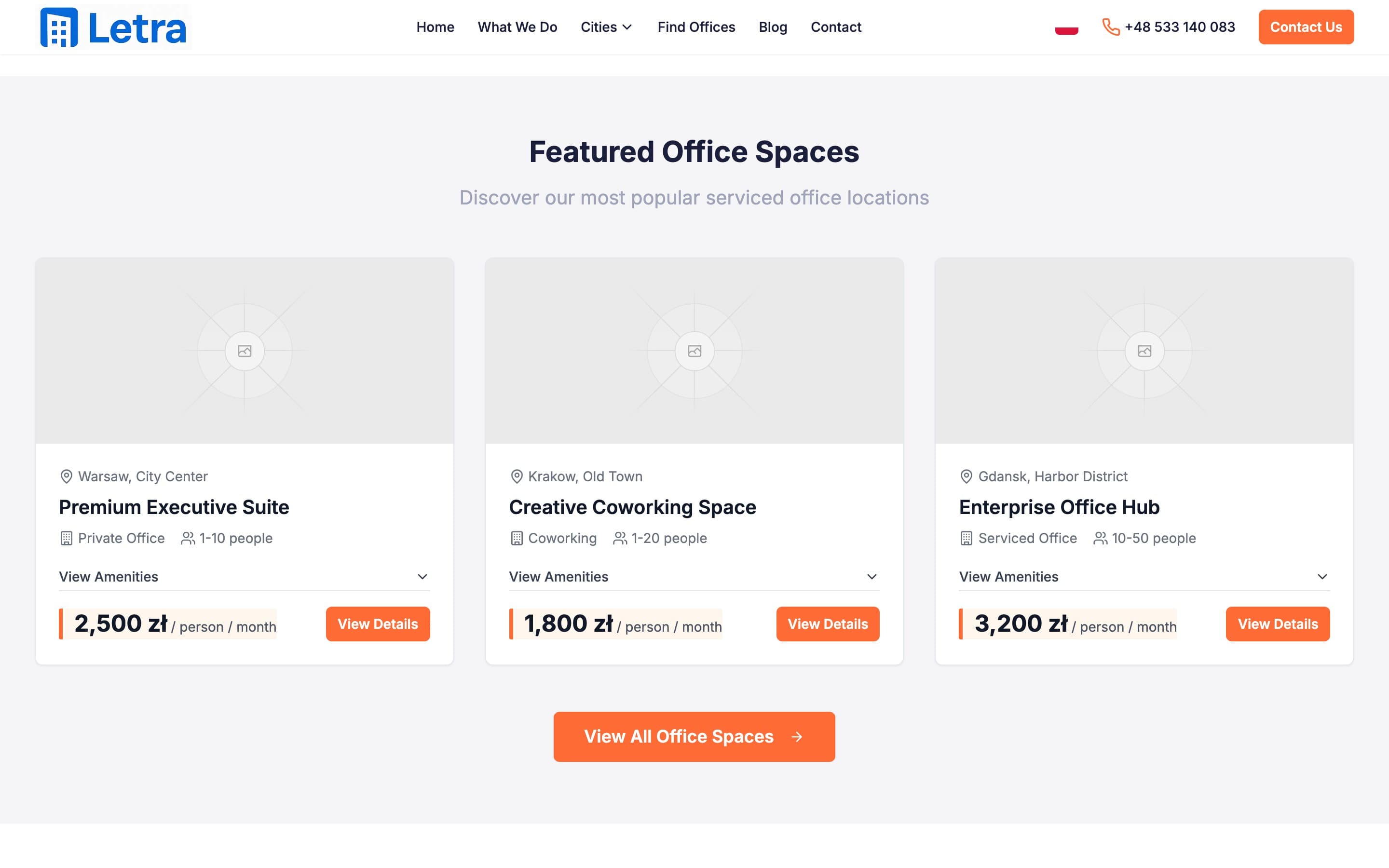Click the Polish flag language icon
The height and width of the screenshot is (868, 1389).
click(x=1066, y=27)
